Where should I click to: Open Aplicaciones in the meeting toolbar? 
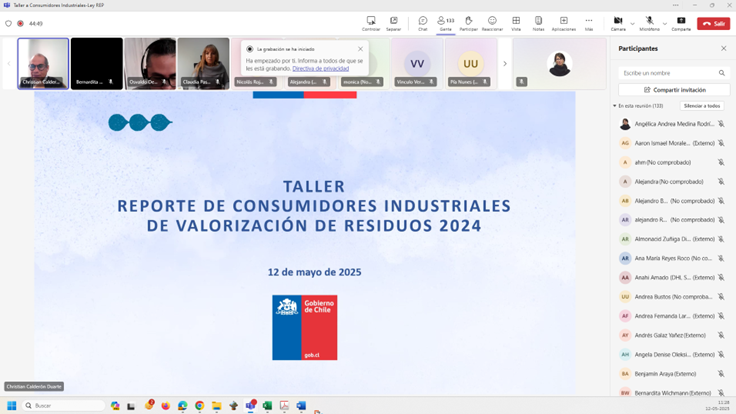564,22
